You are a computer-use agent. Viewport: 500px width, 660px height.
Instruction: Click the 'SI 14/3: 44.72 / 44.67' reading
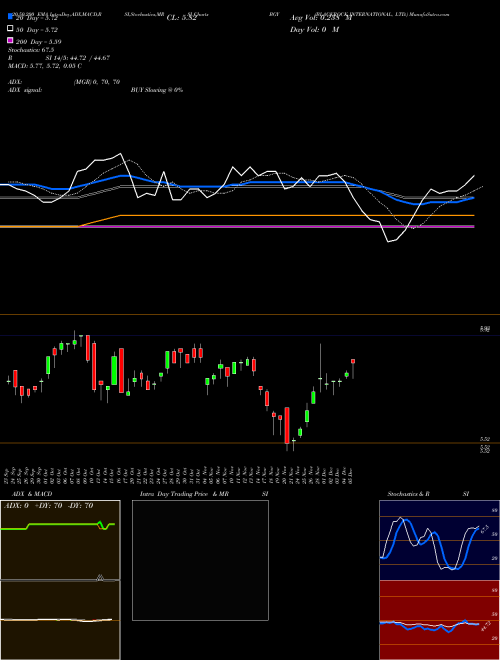(x=78, y=58)
